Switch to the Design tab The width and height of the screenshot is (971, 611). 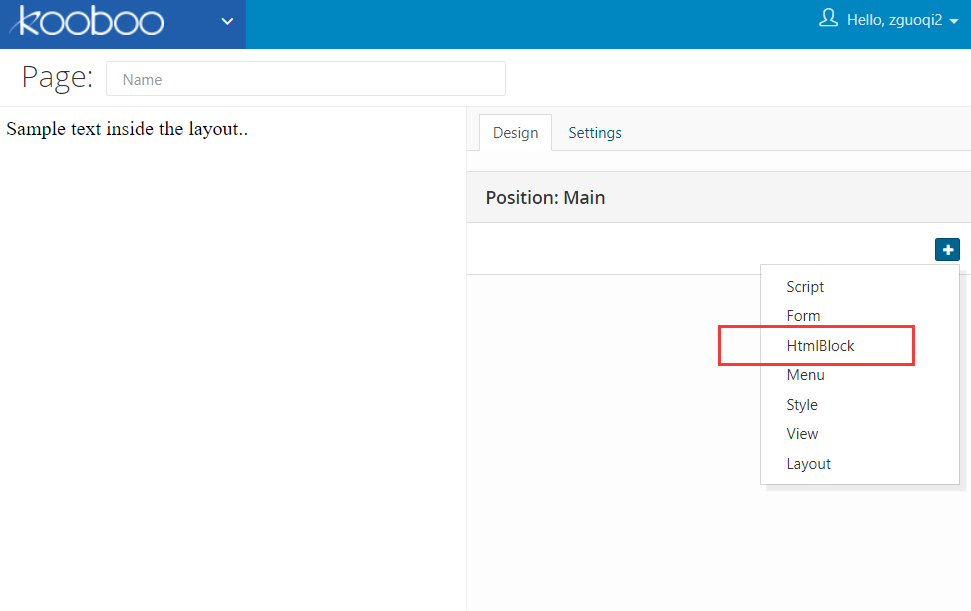coord(515,132)
